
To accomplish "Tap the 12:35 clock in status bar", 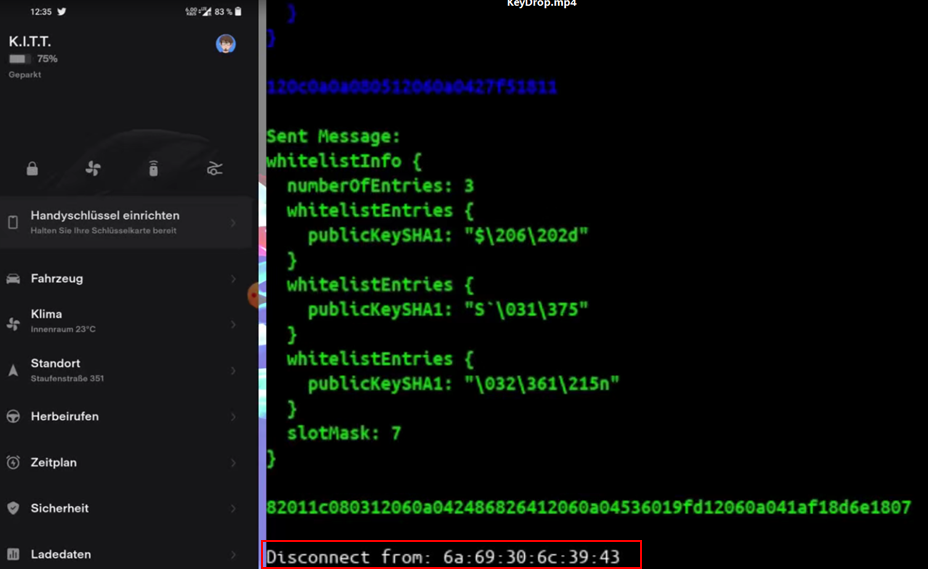I will (x=41, y=12).
